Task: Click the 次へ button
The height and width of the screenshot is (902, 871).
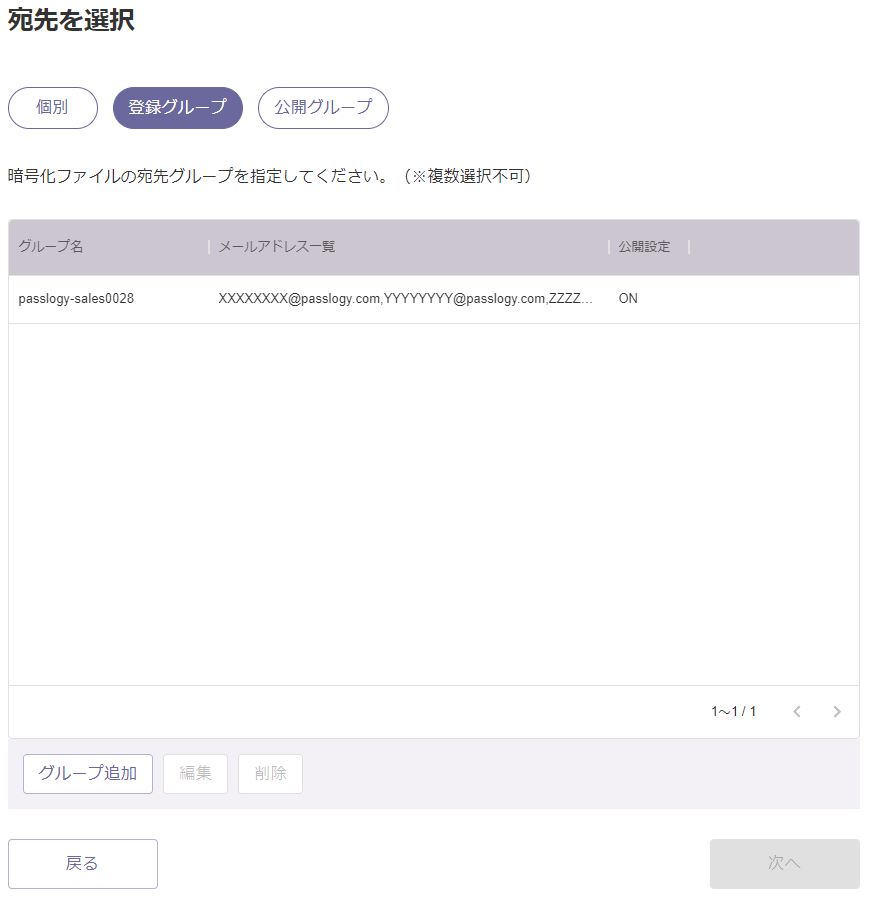Action: [x=785, y=863]
